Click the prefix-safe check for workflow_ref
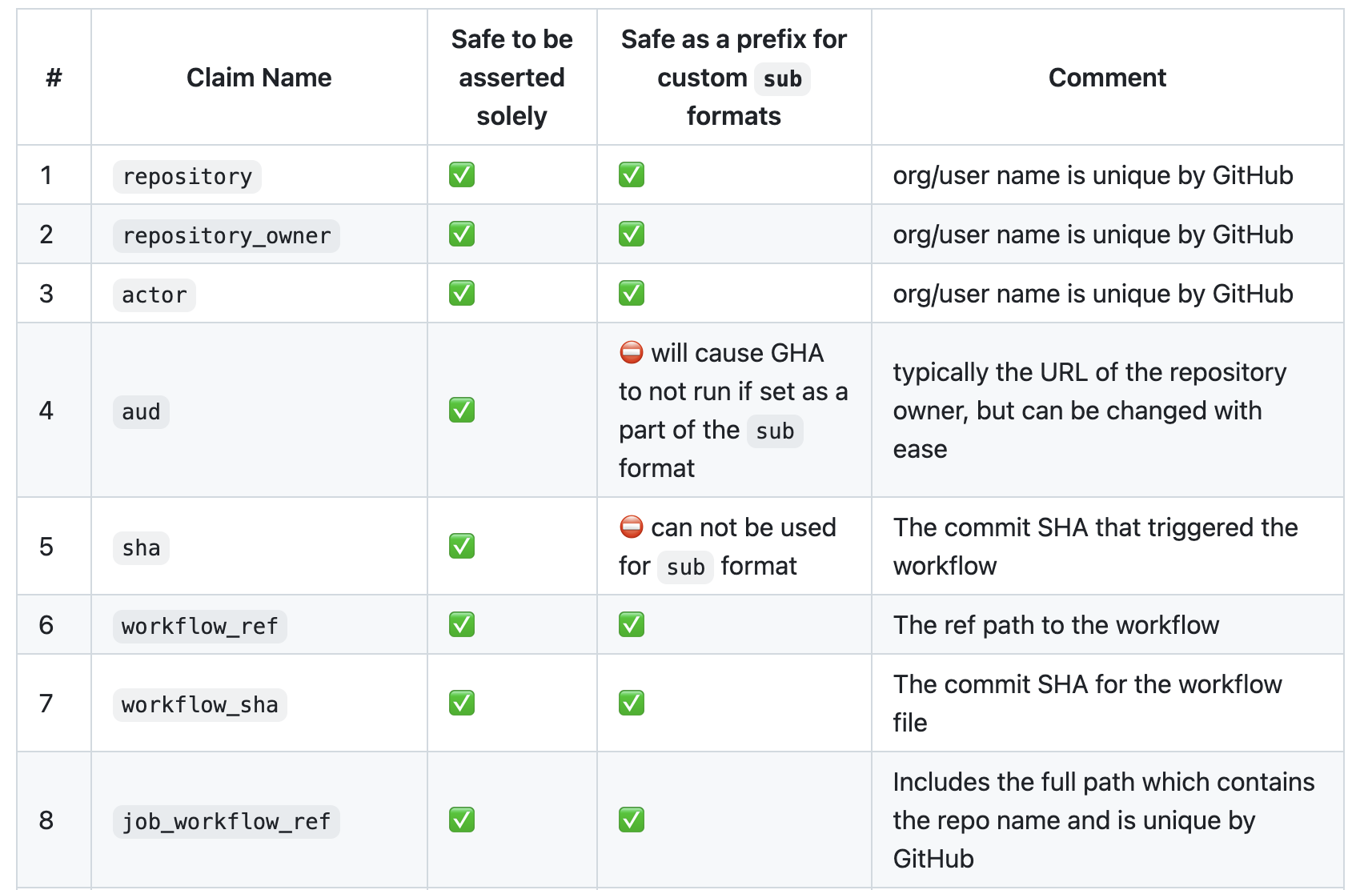1372x890 pixels. 632,624
